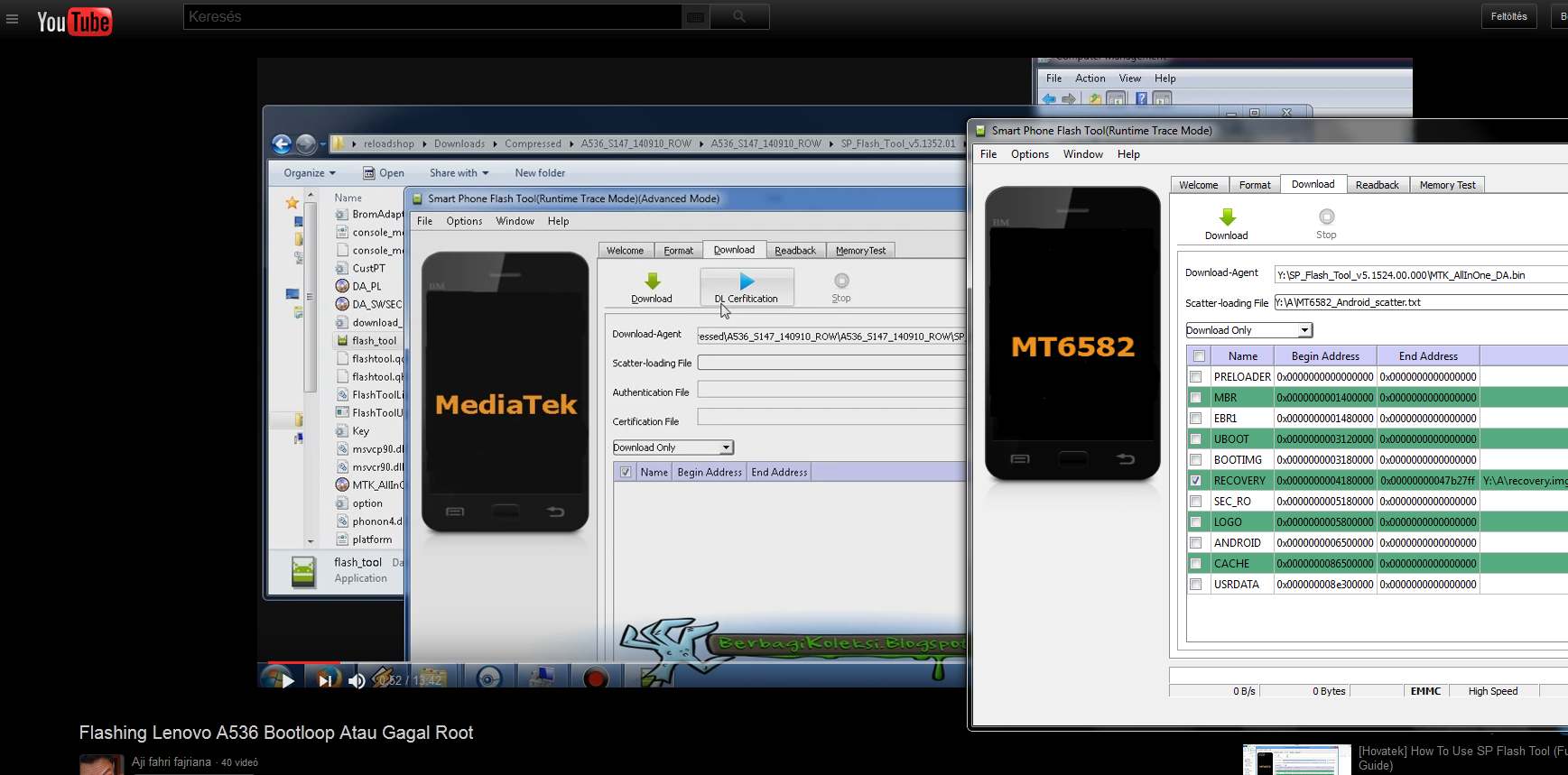Screen dimensions: 1568x775
Task: Open the YouTube guide hamburger menu
Action: 12,18
